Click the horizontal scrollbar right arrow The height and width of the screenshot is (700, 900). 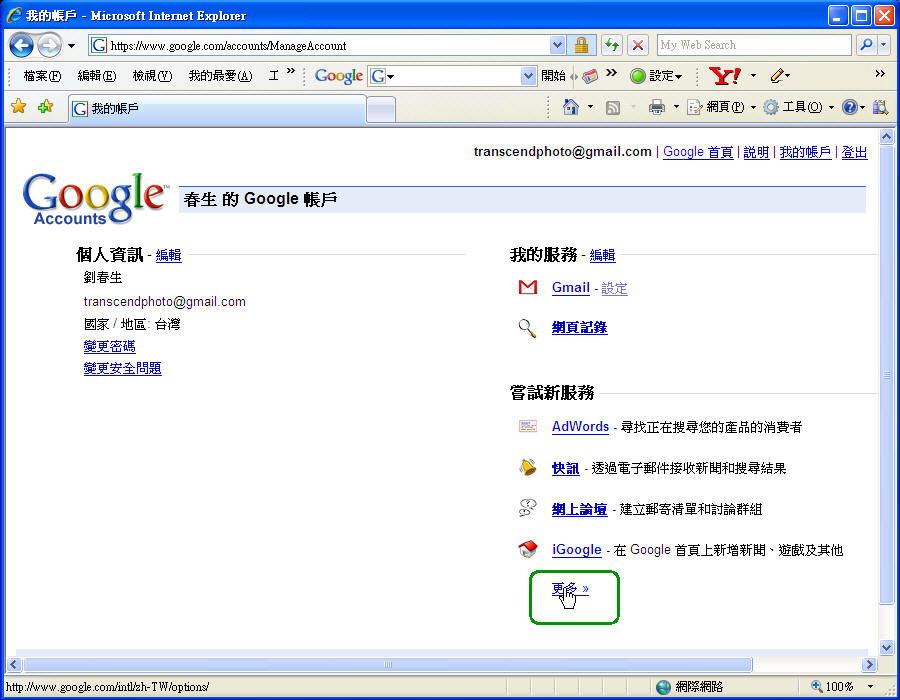870,664
